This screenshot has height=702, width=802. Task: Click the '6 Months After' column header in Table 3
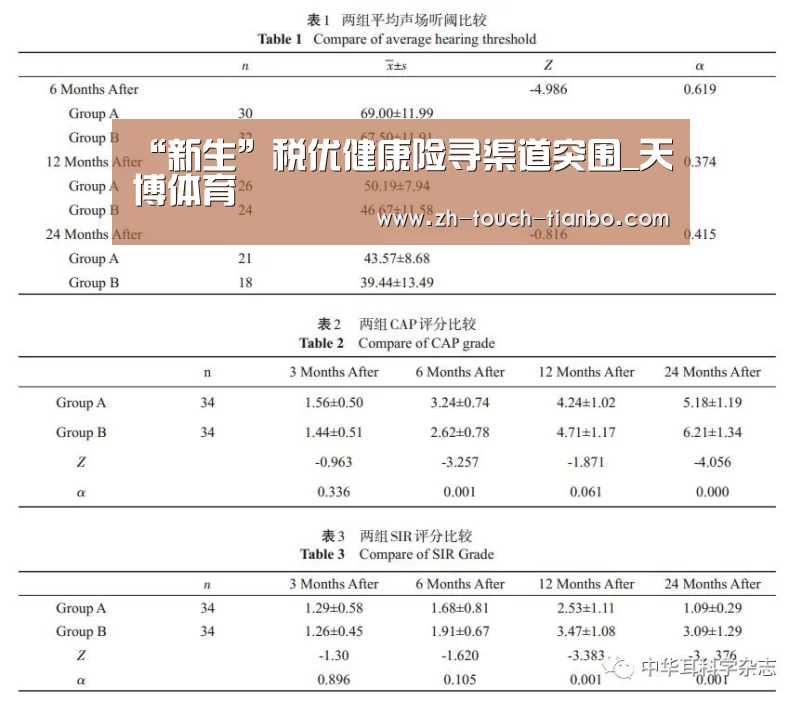click(460, 584)
